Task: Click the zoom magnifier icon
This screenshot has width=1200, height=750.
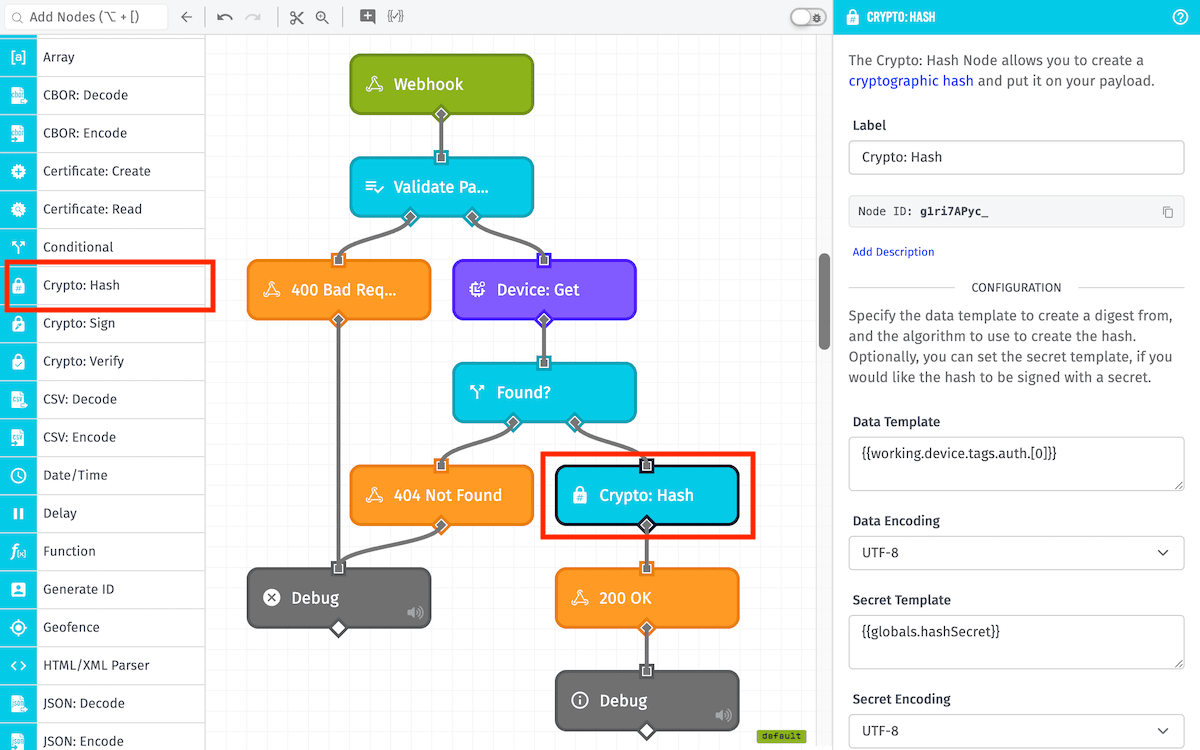Action: 322,17
